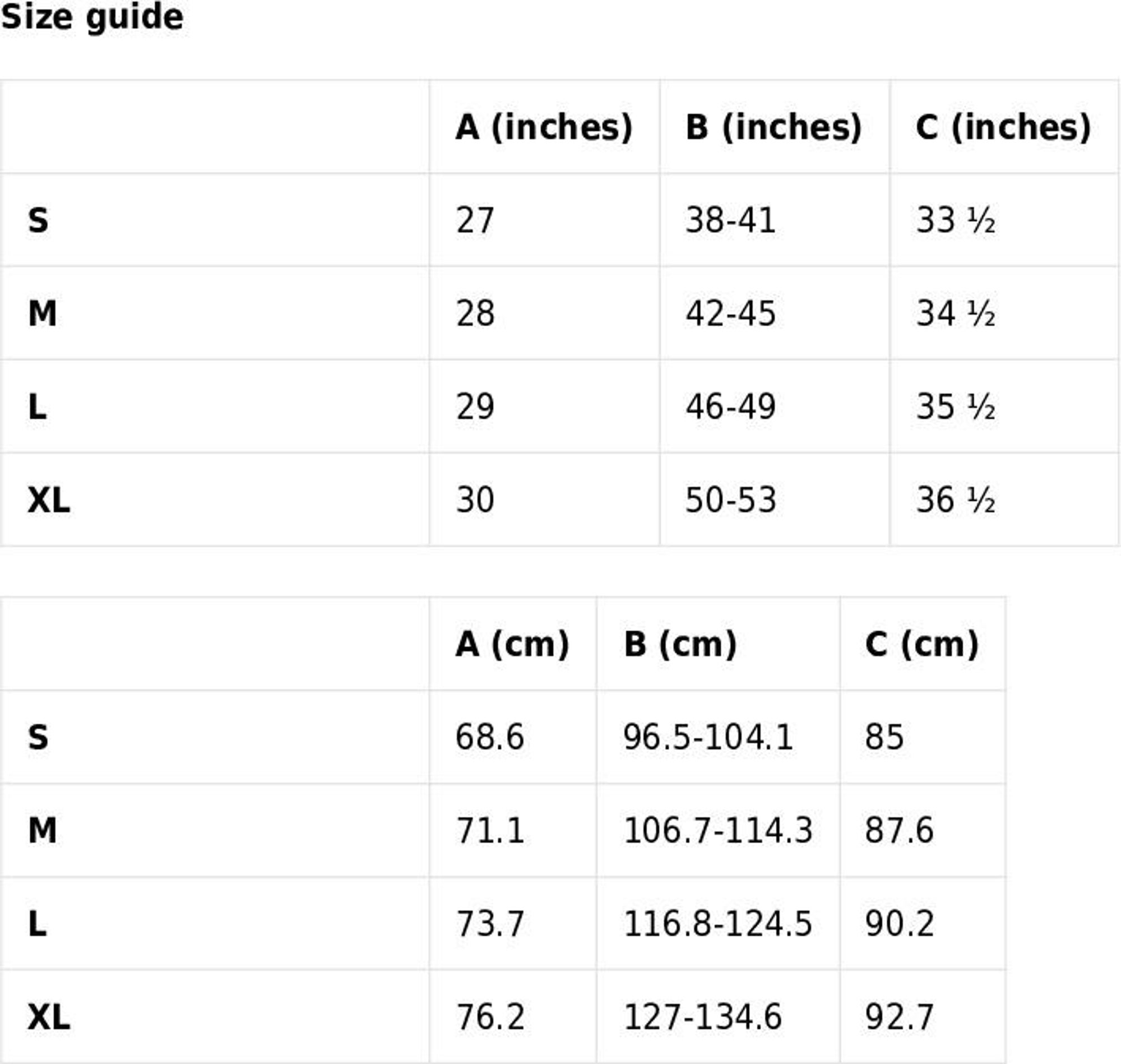This screenshot has width=1121, height=1064.
Task: Select the 127-134.6 cell
Action: (702, 1017)
